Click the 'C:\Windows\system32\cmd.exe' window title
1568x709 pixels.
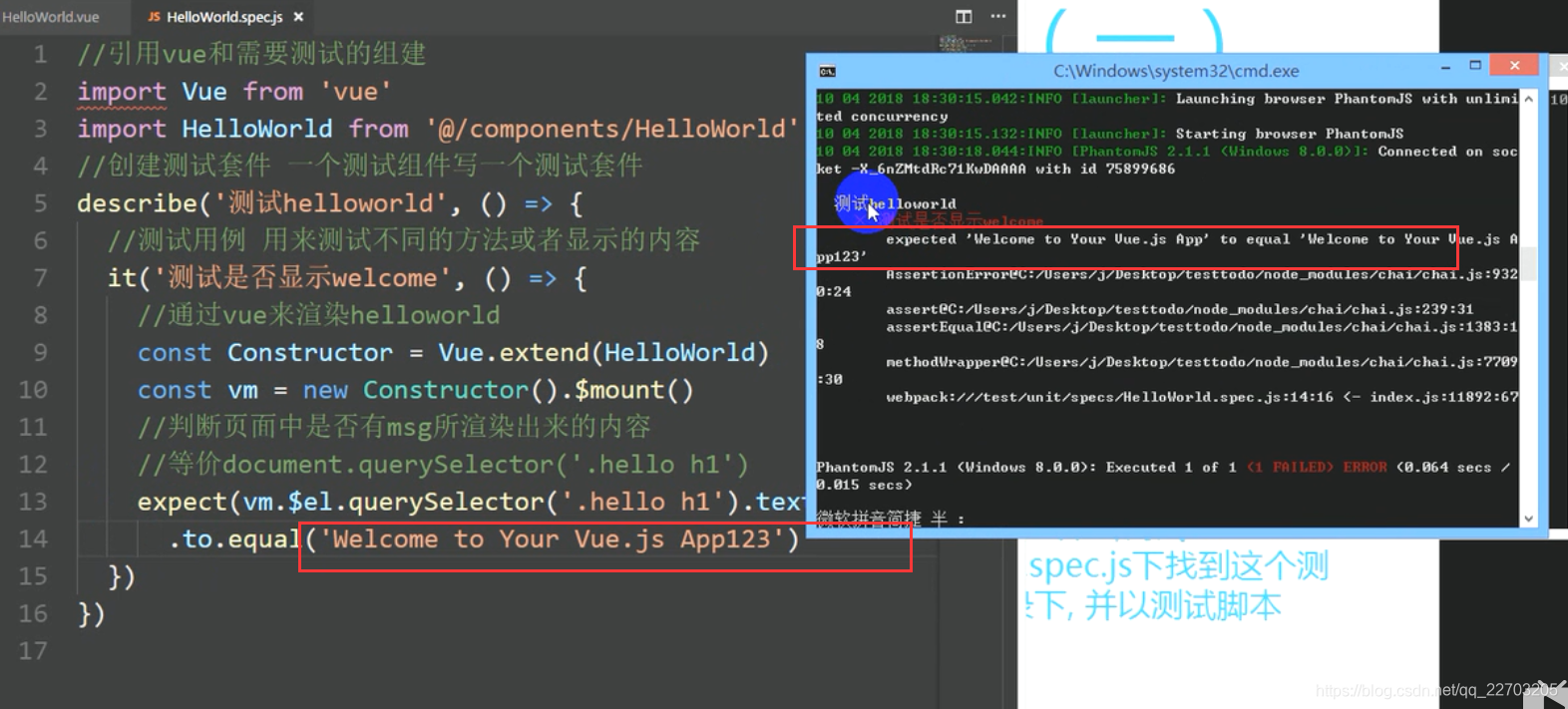(x=1175, y=71)
